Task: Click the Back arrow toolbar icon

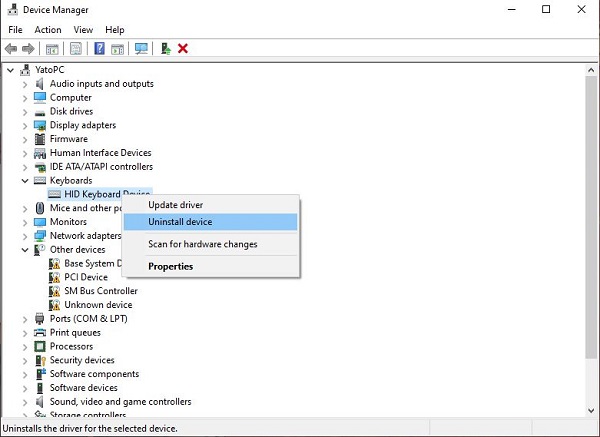Action: coord(12,48)
